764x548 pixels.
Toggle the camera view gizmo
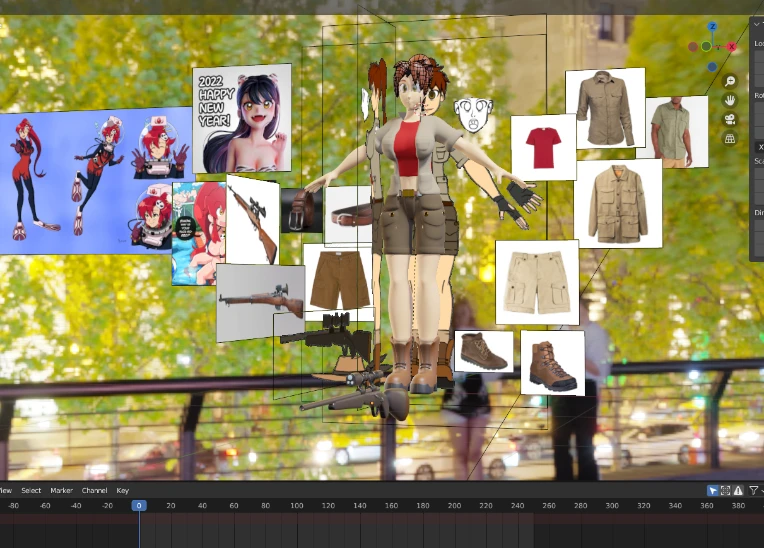click(x=729, y=119)
